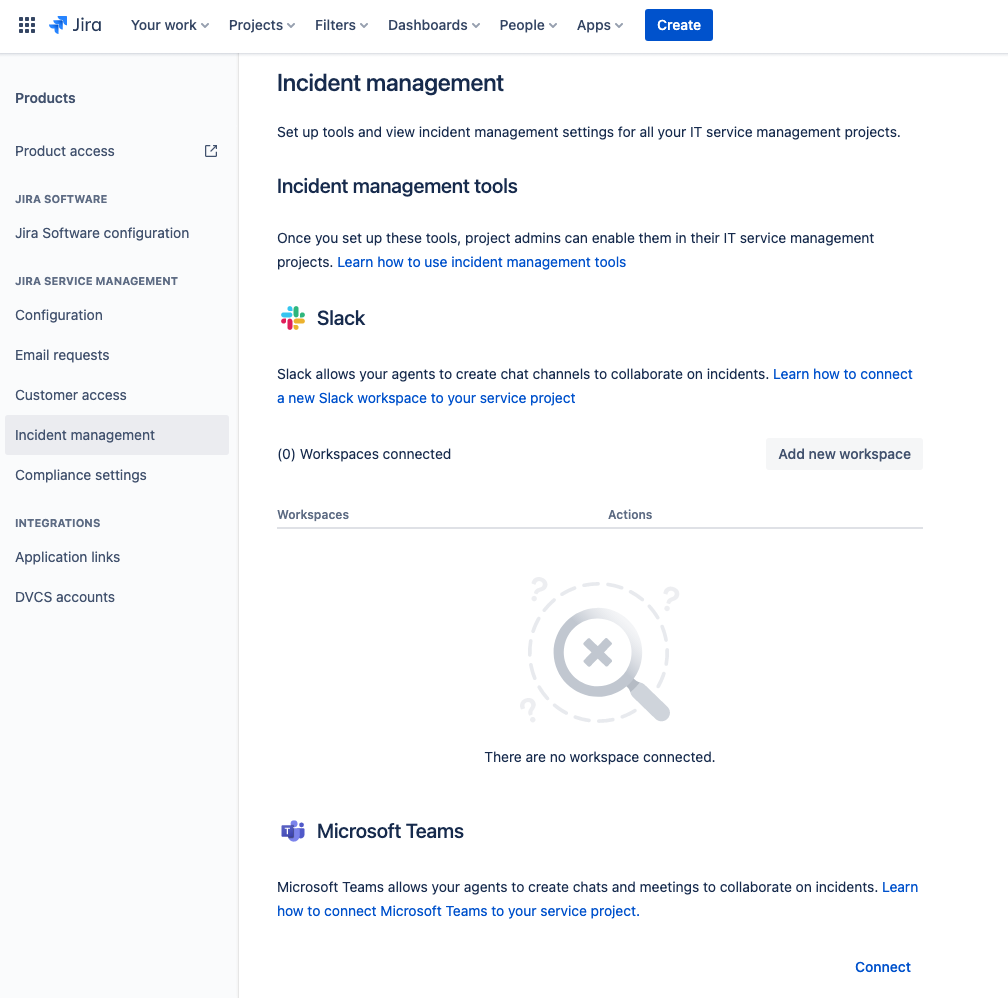Click the Slack logo icon

point(292,318)
